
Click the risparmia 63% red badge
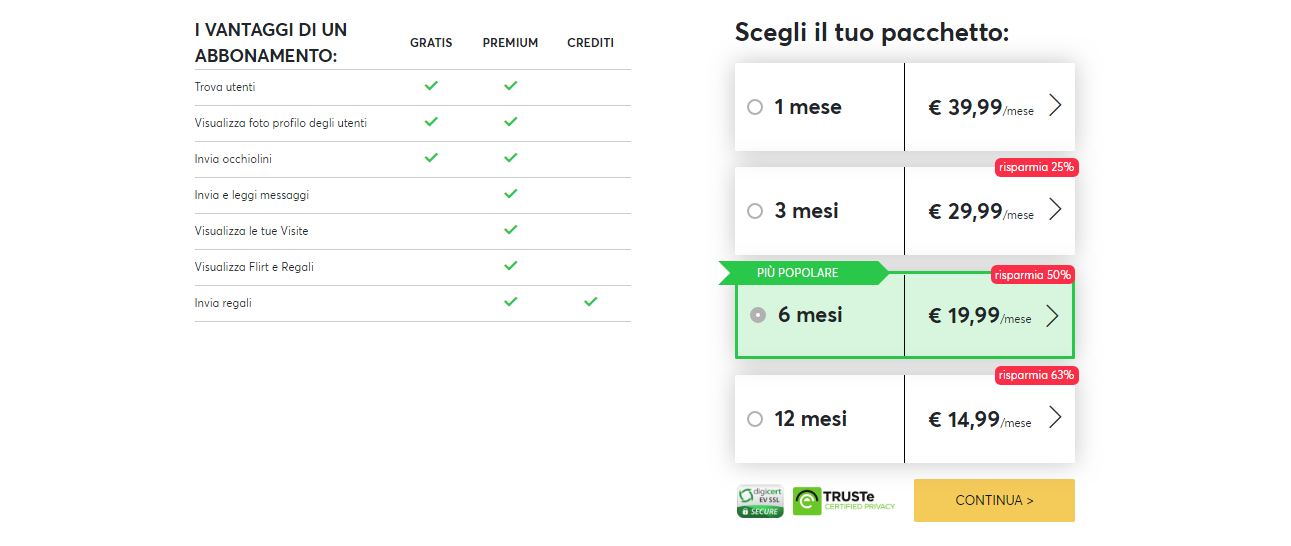tap(1036, 375)
